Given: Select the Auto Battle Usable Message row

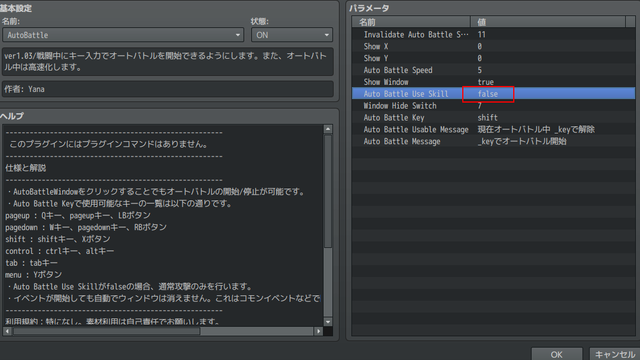Looking at the screenshot, I should click(493, 129).
